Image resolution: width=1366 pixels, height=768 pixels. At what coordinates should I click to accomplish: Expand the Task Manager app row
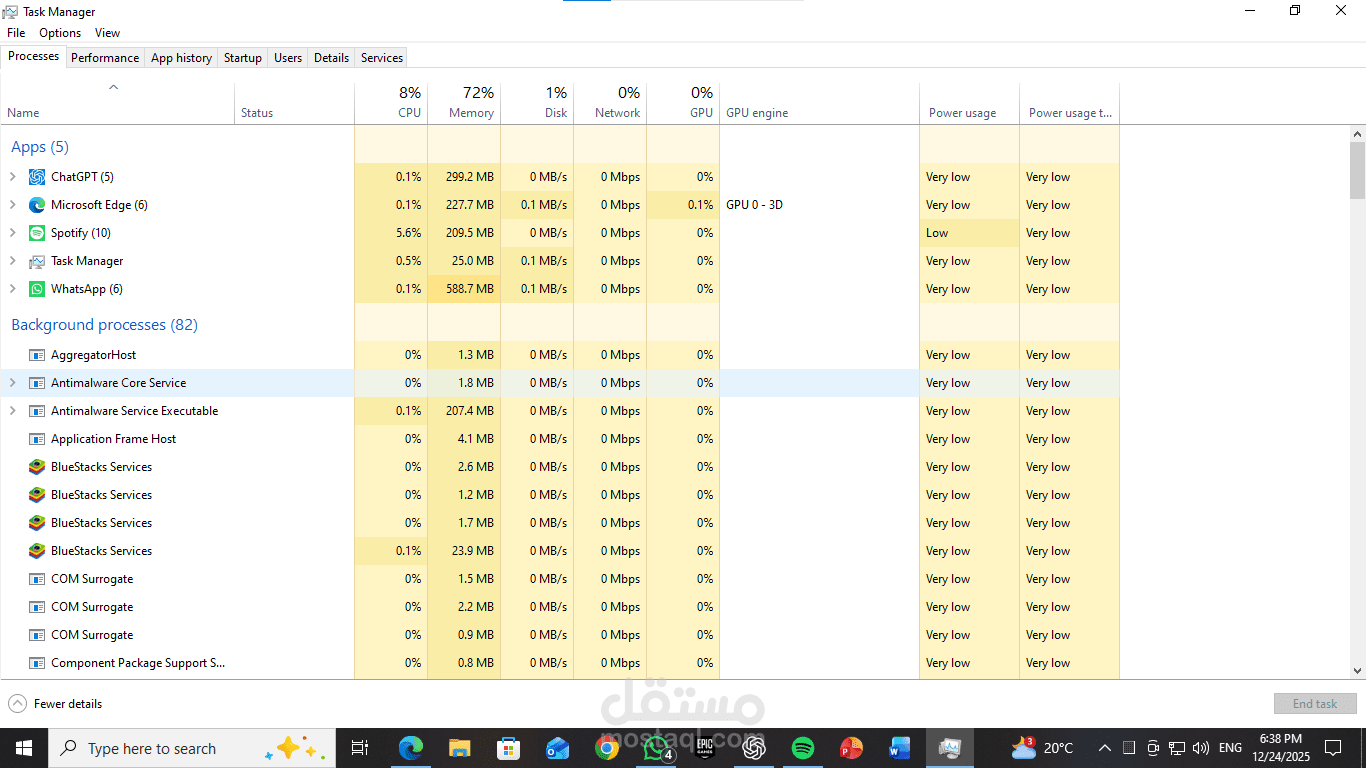[12, 261]
